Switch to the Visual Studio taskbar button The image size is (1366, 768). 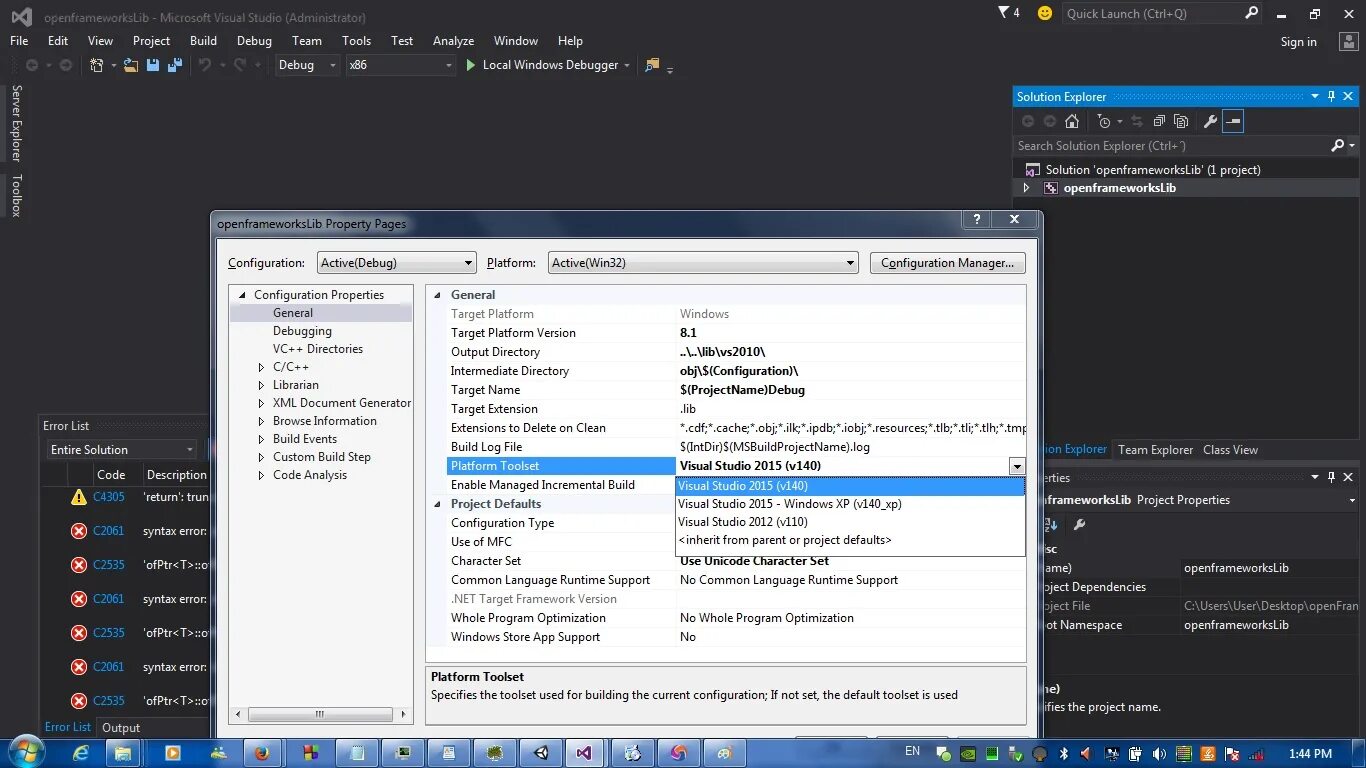click(x=586, y=753)
